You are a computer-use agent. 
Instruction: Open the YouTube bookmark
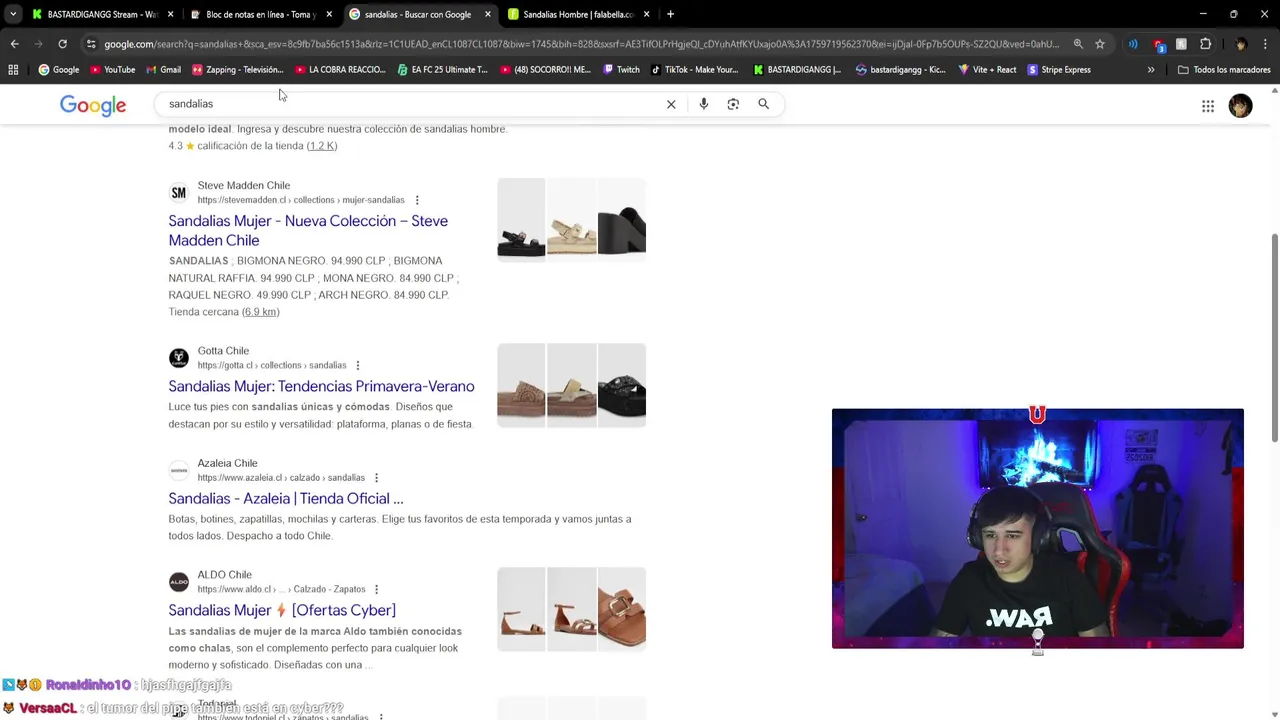pyautogui.click(x=112, y=70)
